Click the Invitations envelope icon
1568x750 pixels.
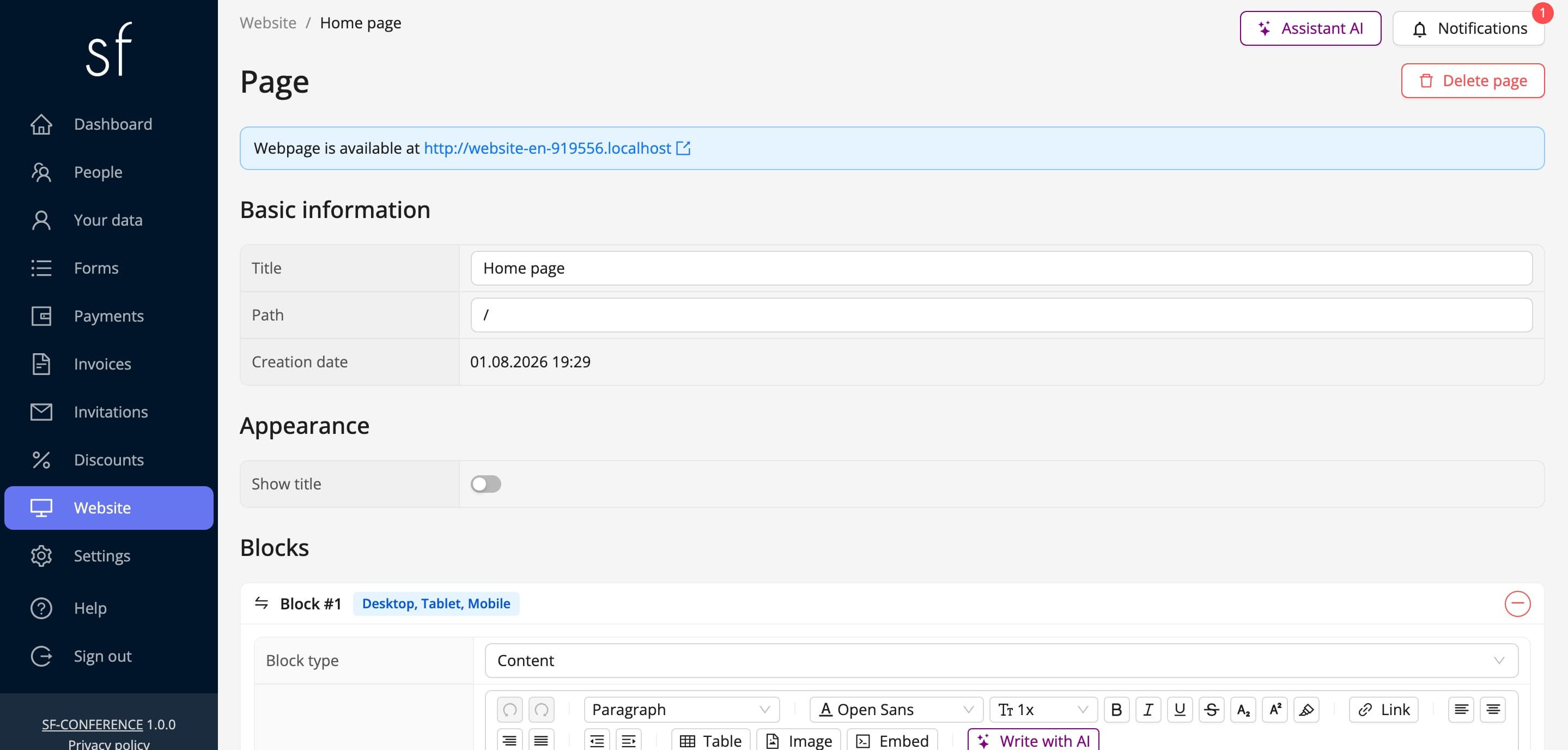tap(41, 412)
